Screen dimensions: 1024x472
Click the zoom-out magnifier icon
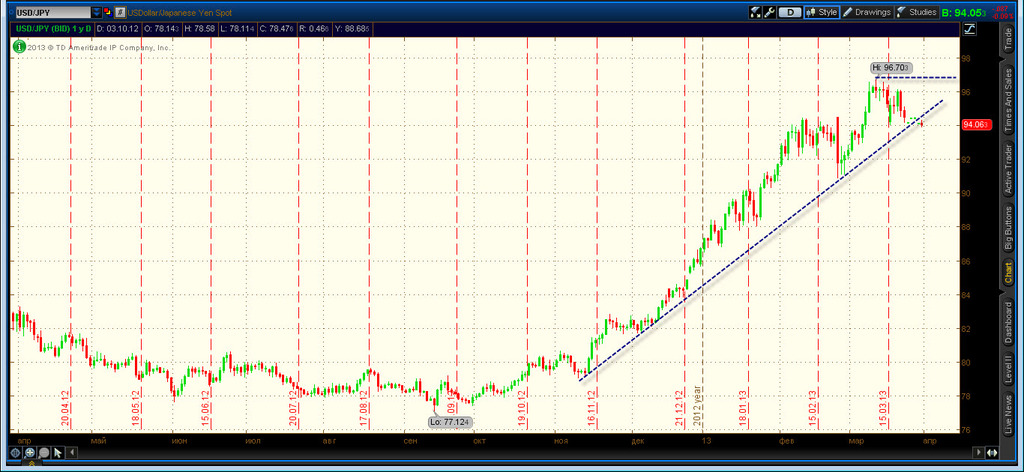pyautogui.click(x=44, y=452)
